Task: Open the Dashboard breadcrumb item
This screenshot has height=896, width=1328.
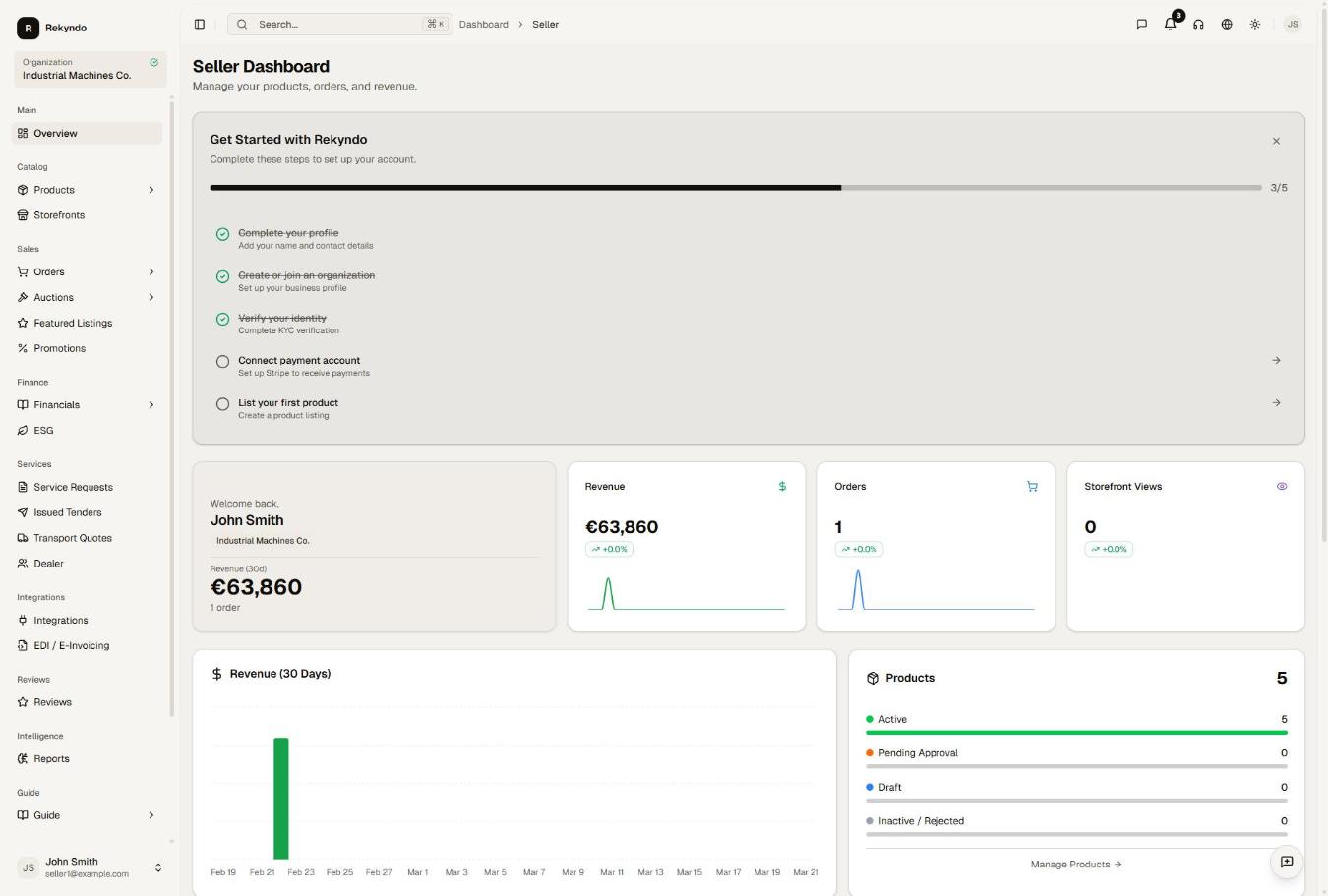Action: 483,24
